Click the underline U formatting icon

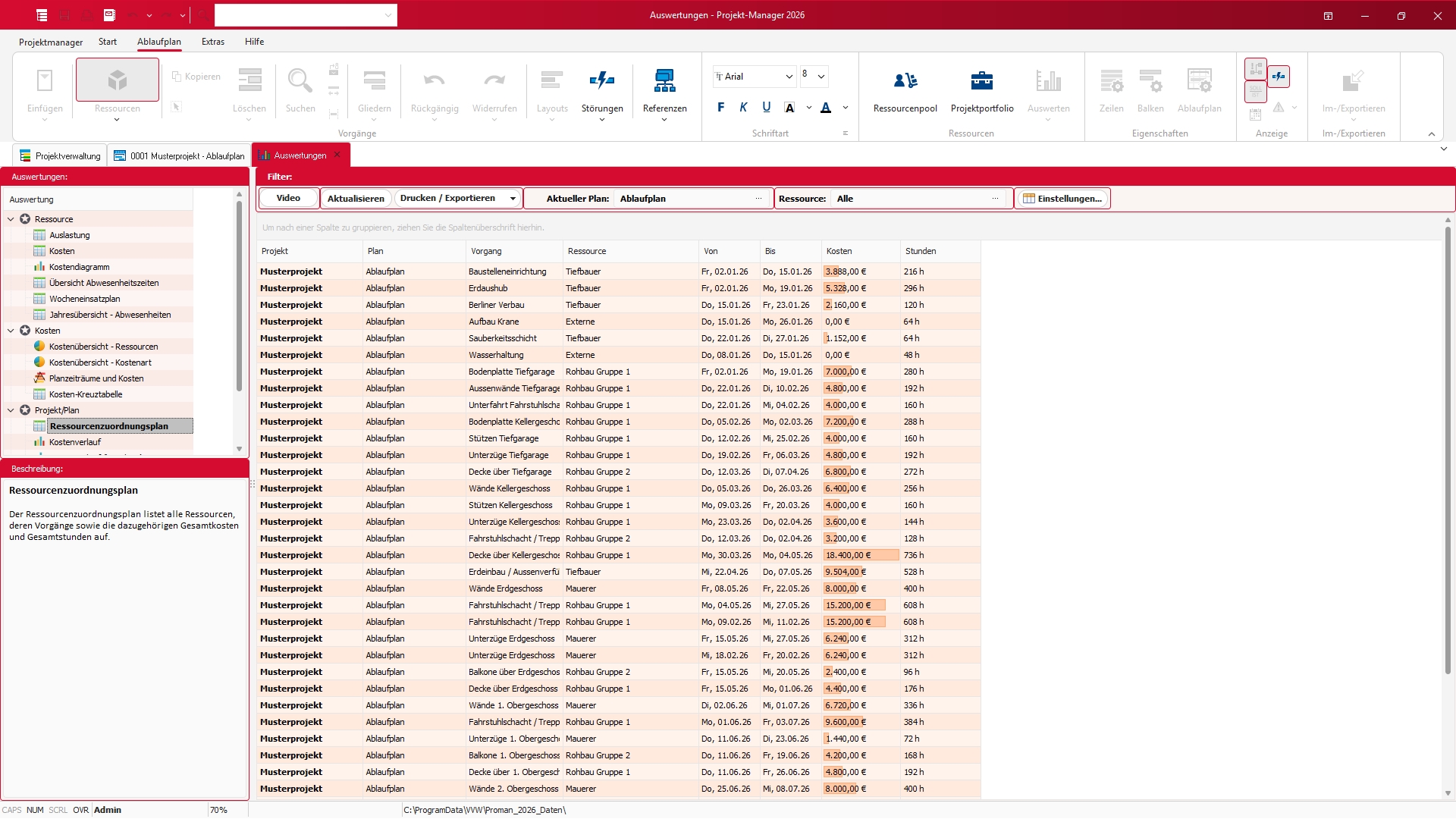(766, 108)
